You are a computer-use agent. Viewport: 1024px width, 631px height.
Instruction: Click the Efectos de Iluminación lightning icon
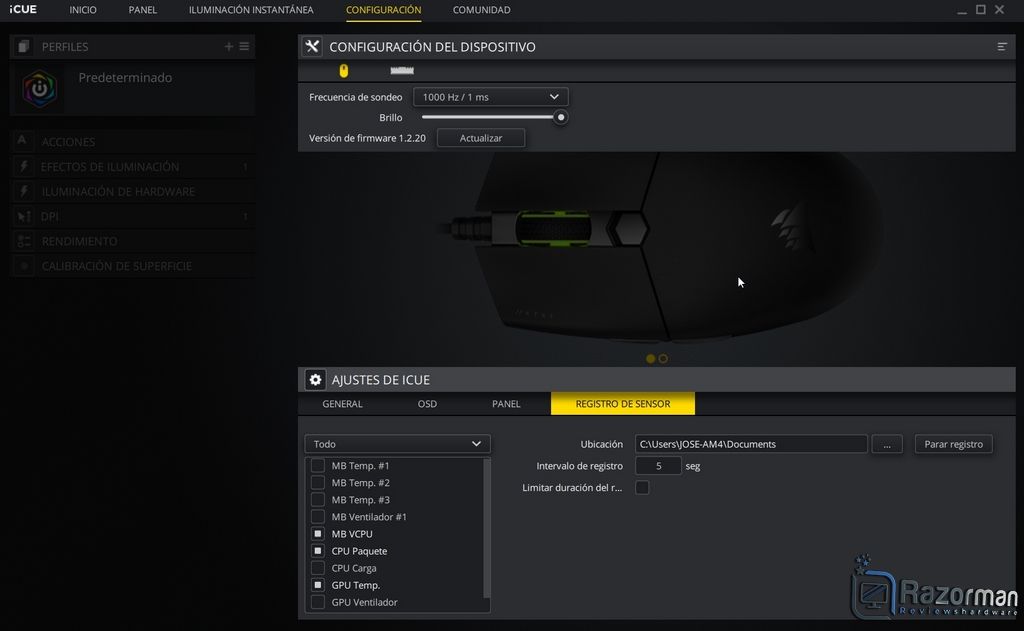click(x=24, y=166)
